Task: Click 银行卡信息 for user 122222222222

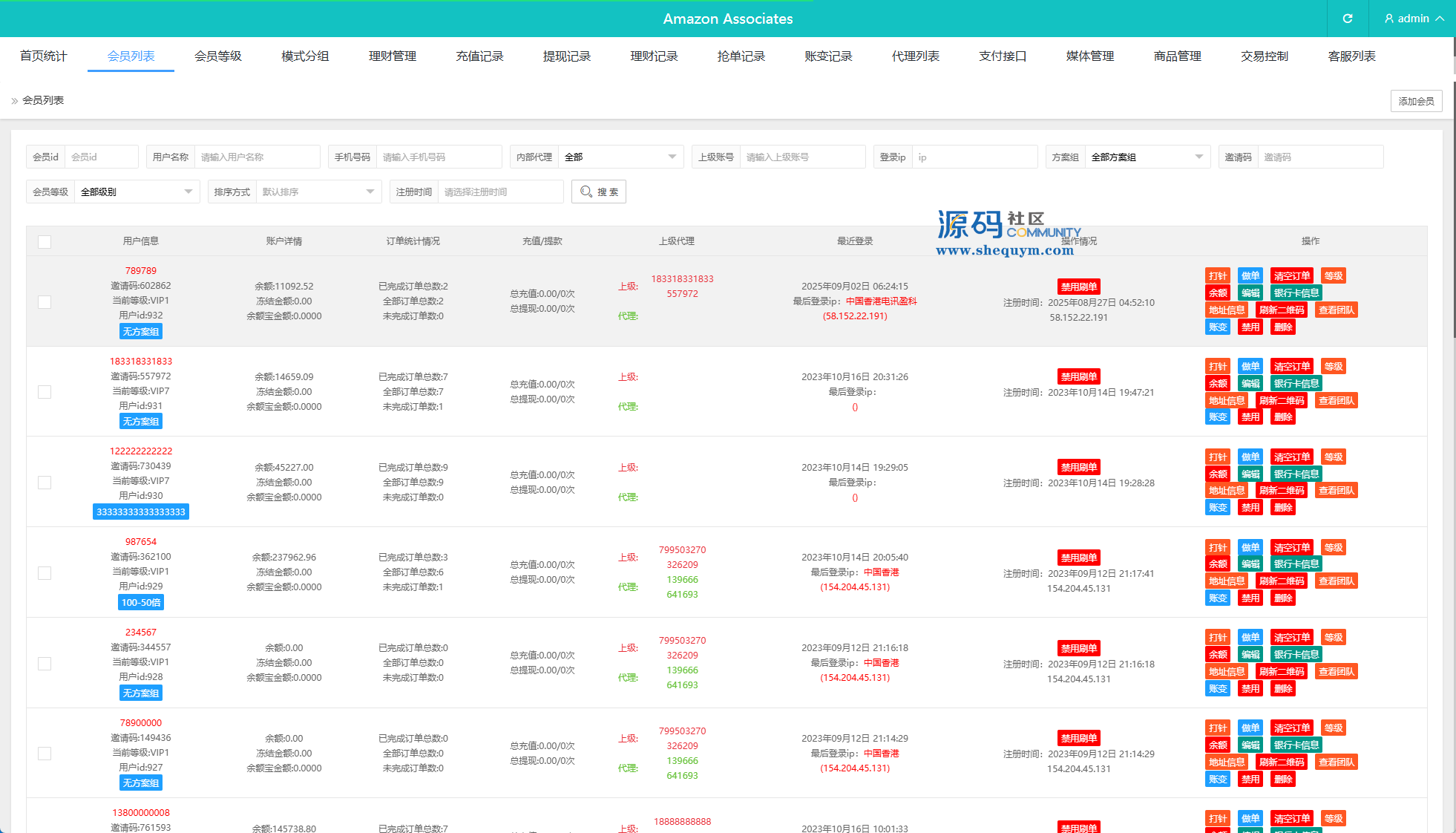Action: point(1296,474)
